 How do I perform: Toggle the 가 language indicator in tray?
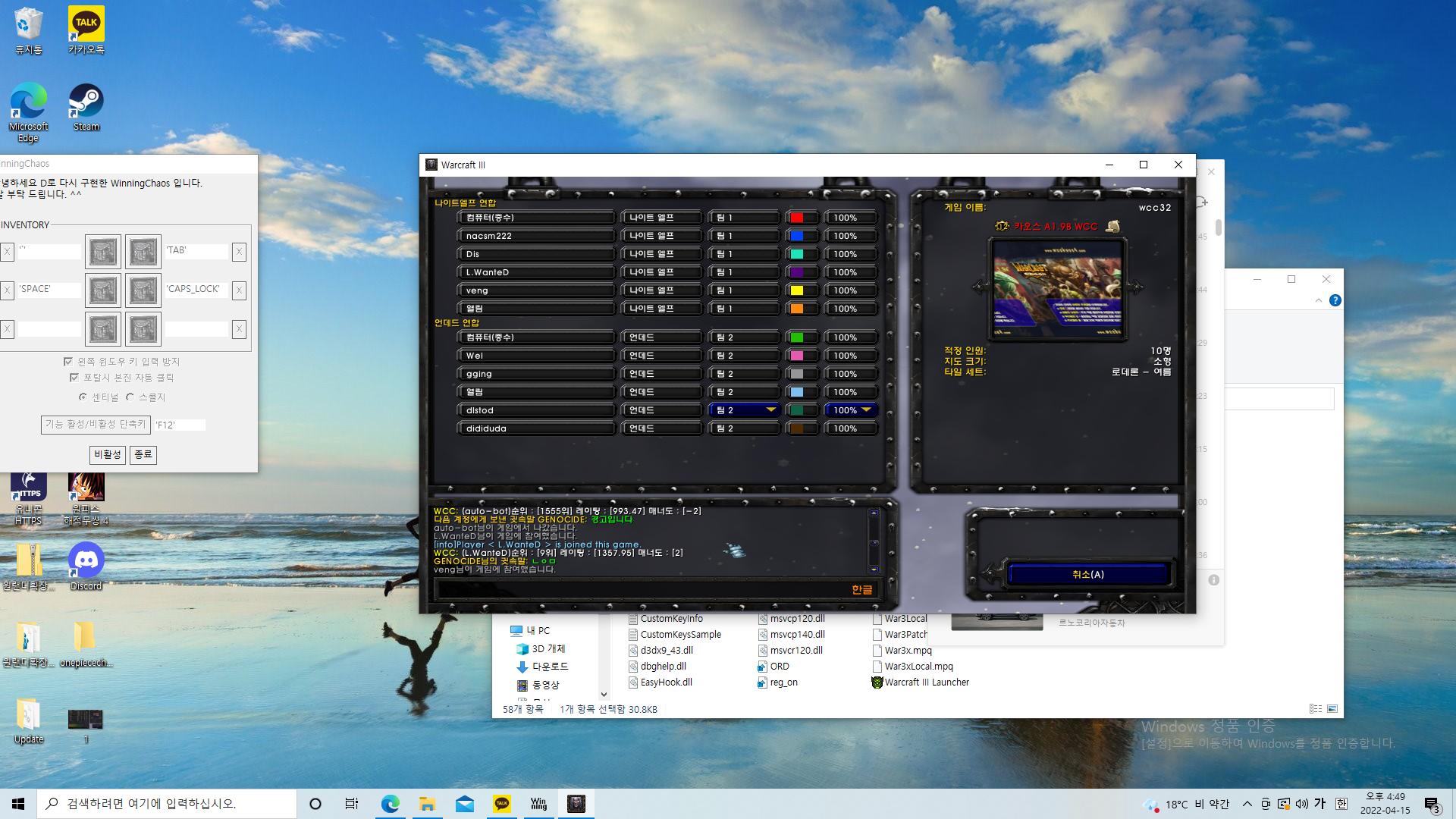(1319, 804)
